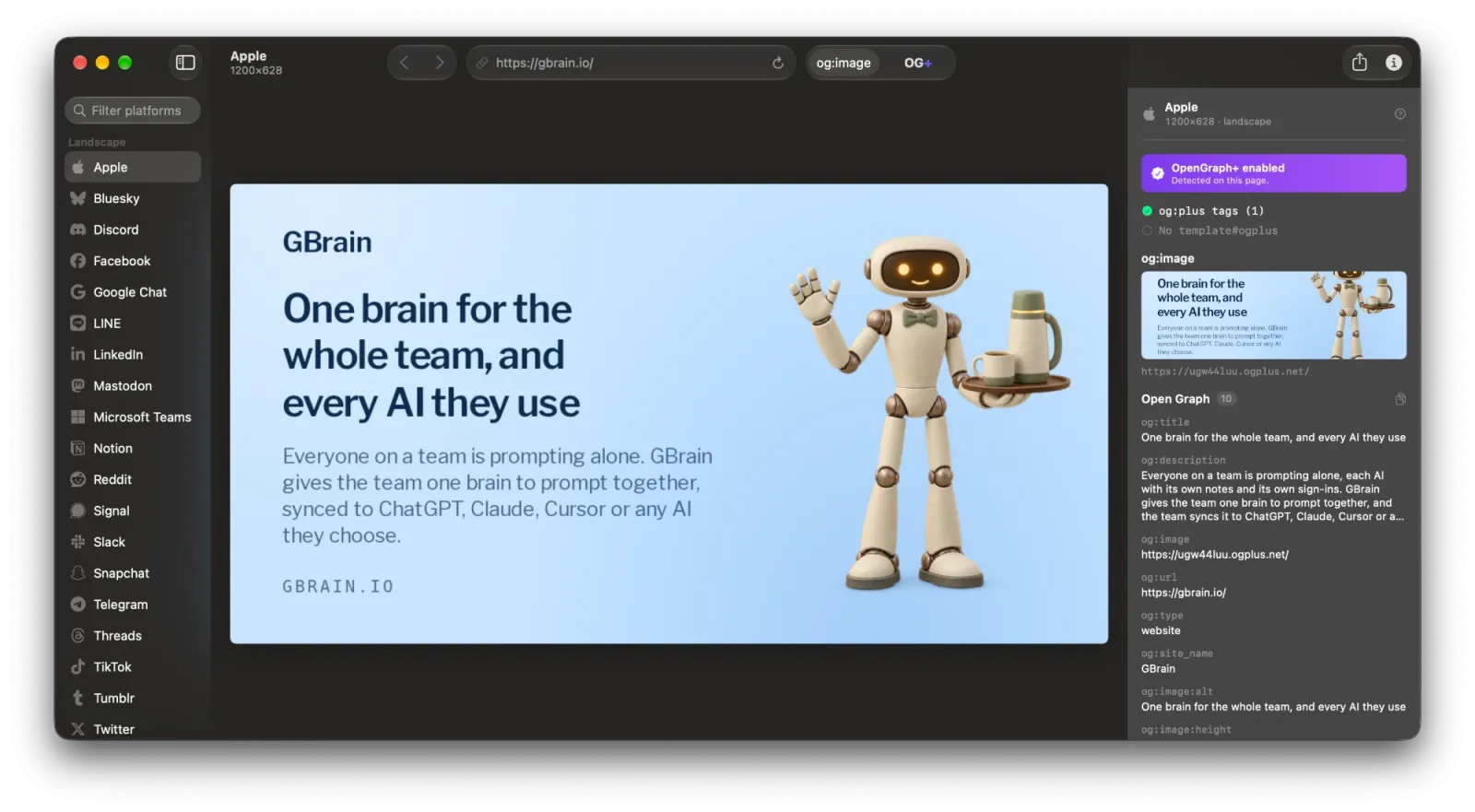Click the og:url value https://gbrain.io/
Viewport: 1475px width, 812px height.
[x=1184, y=593]
